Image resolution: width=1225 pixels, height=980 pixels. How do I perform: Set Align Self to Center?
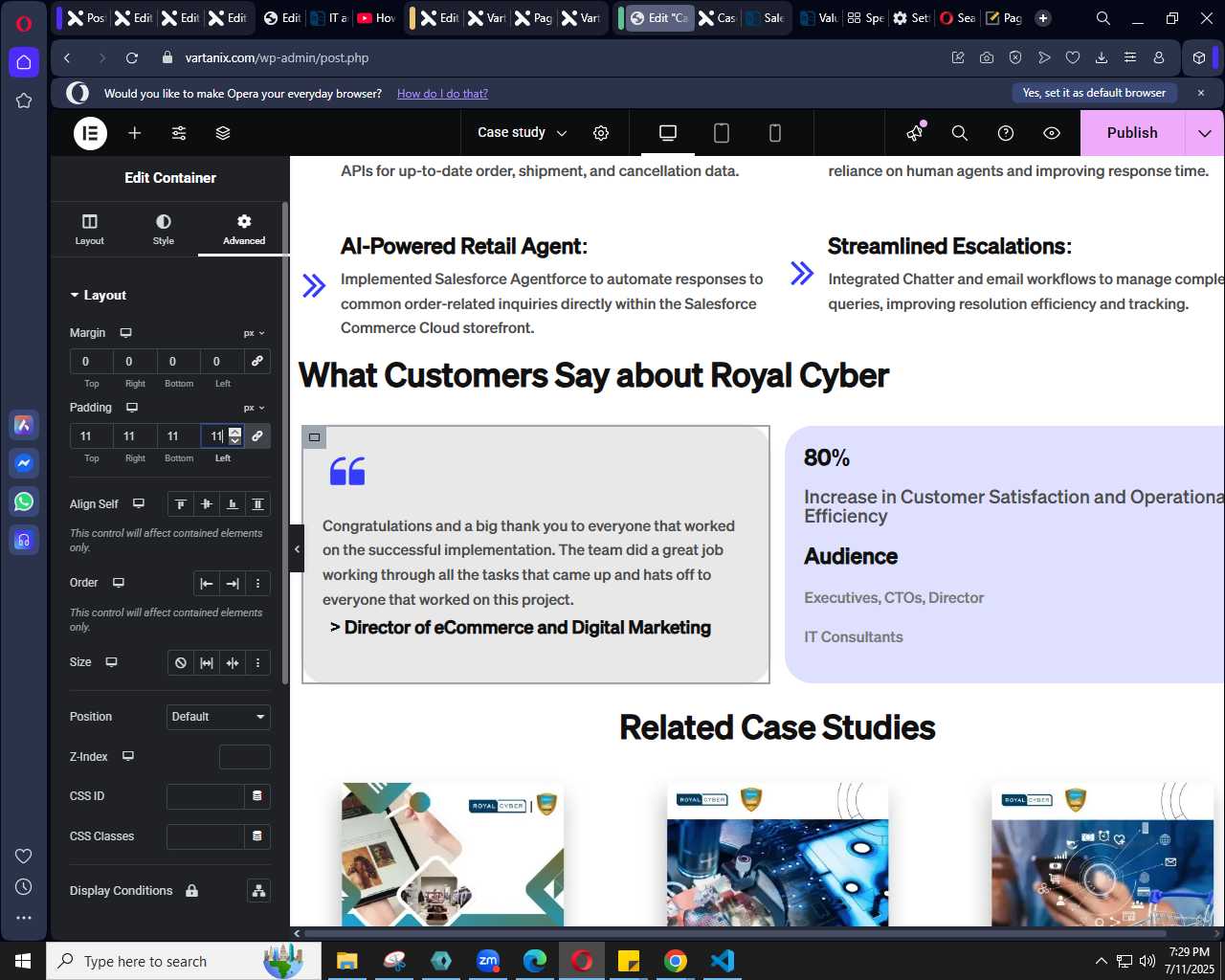point(206,504)
